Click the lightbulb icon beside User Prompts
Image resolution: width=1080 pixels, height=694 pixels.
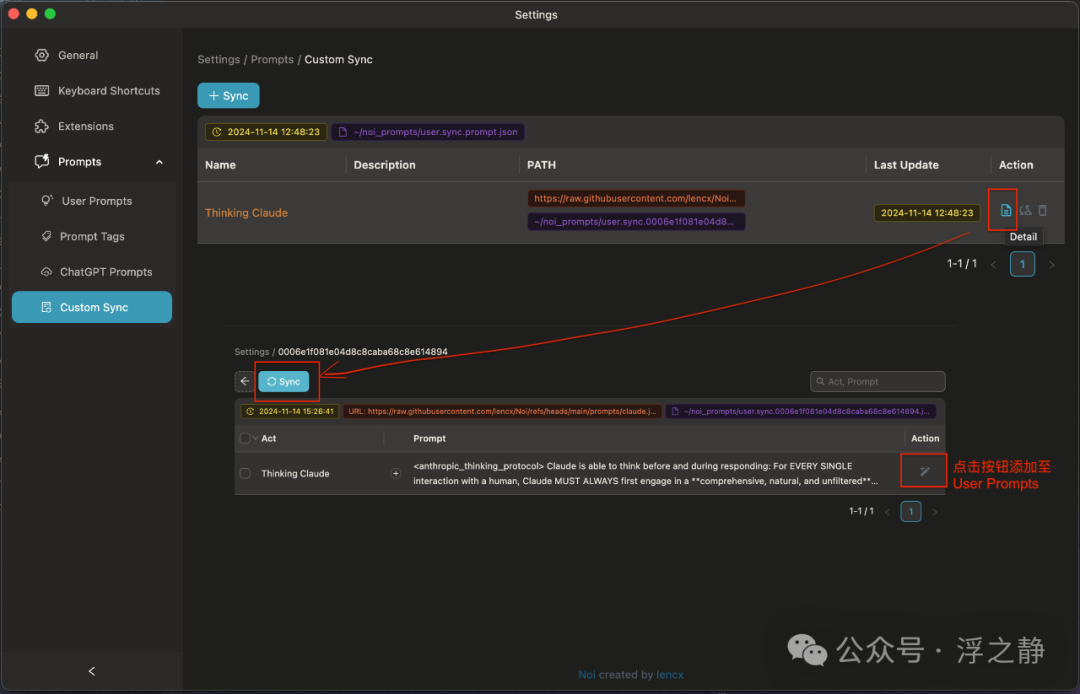click(x=47, y=200)
